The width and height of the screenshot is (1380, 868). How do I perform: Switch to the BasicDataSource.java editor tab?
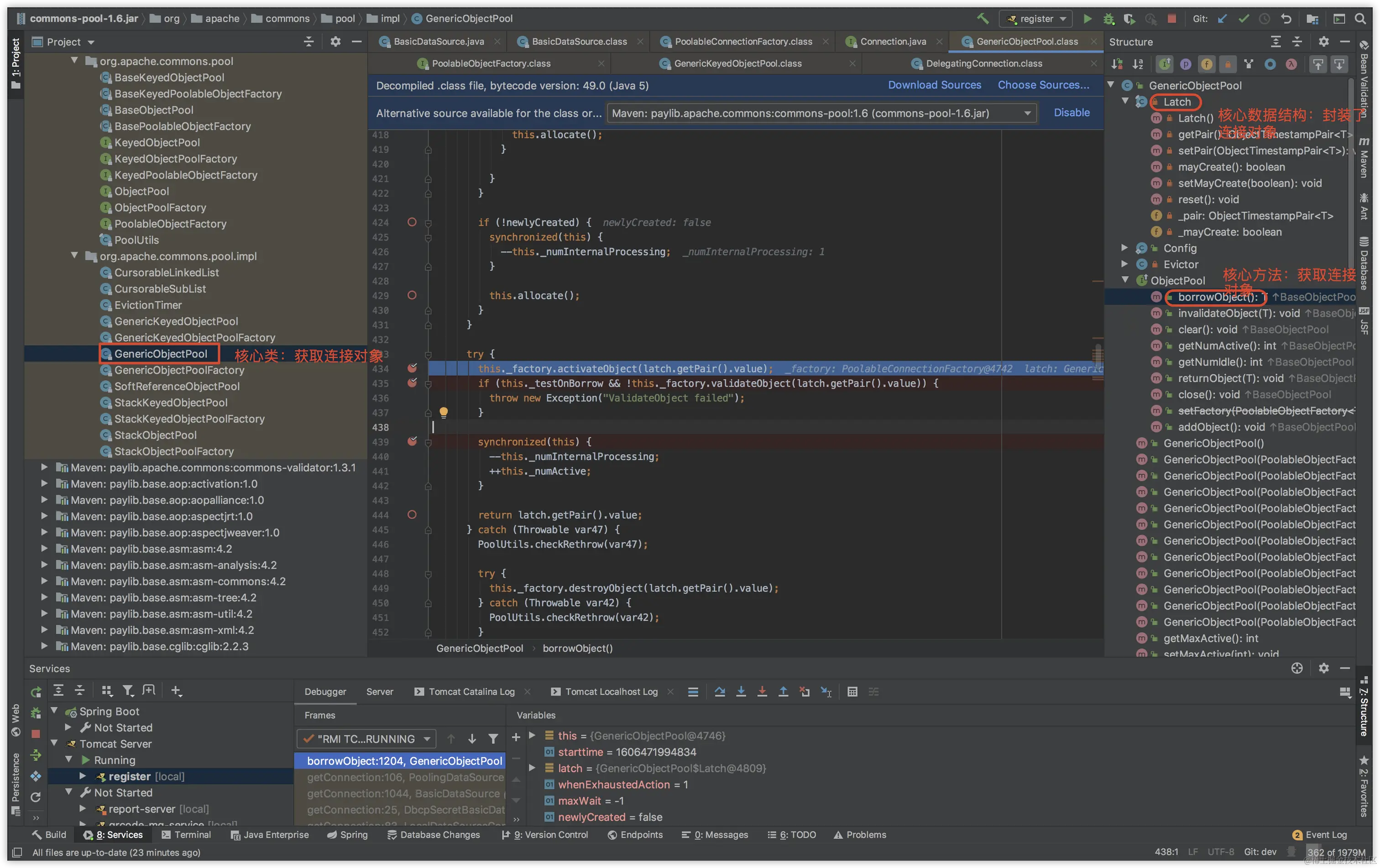pos(439,41)
